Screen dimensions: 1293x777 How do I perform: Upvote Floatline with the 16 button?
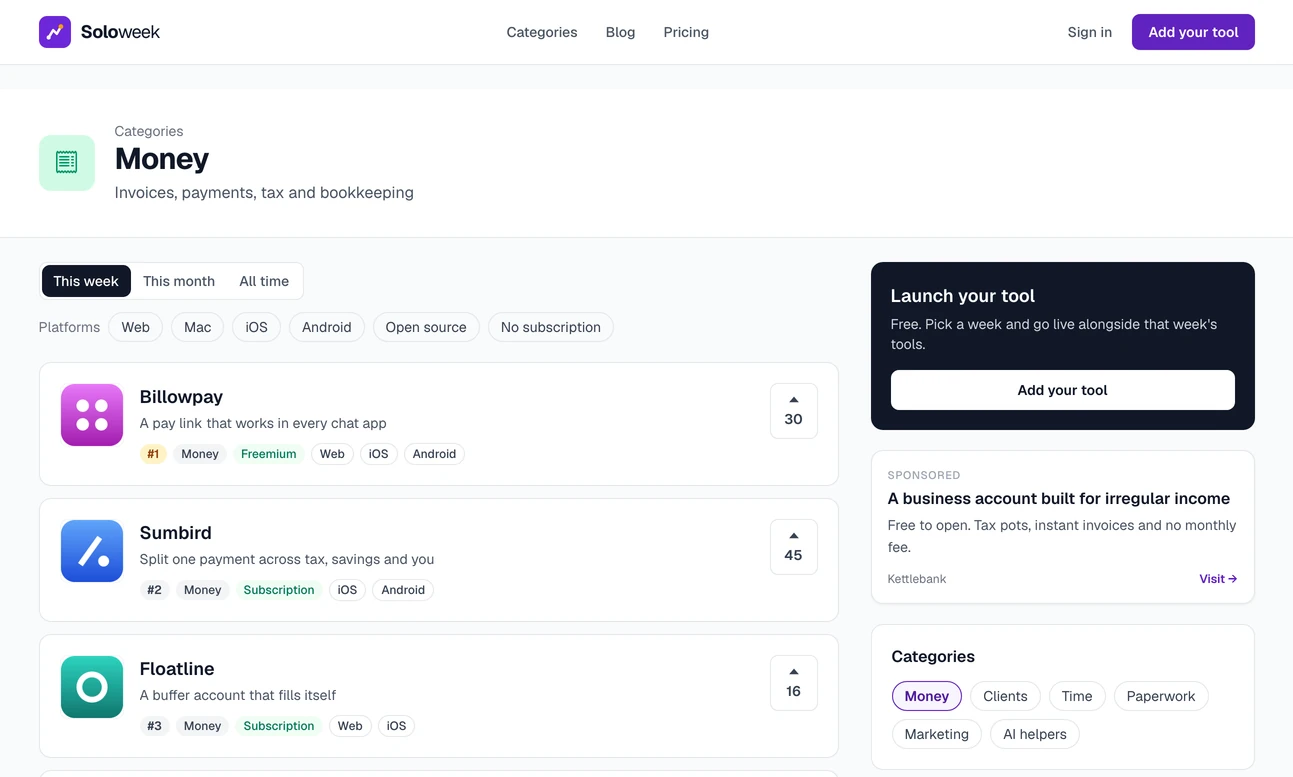pyautogui.click(x=794, y=683)
